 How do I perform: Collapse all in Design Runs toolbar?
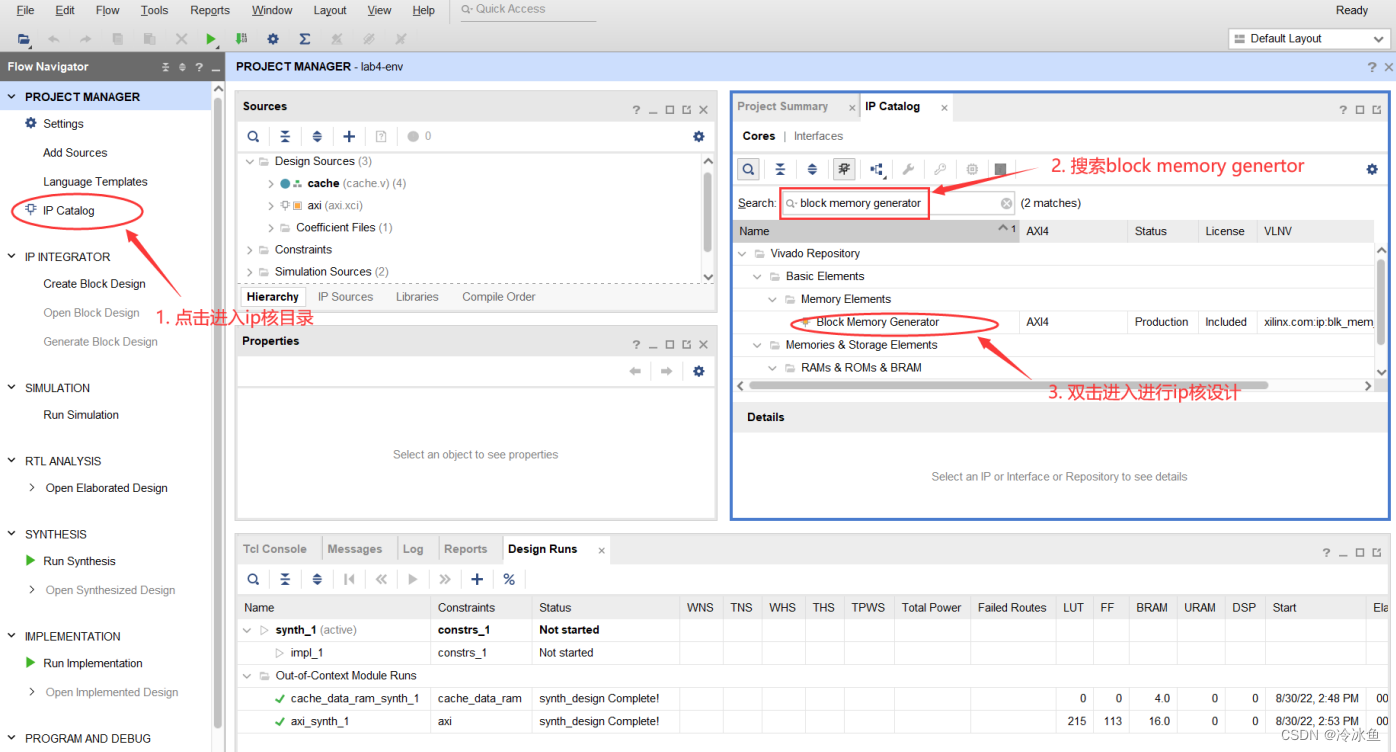click(285, 579)
